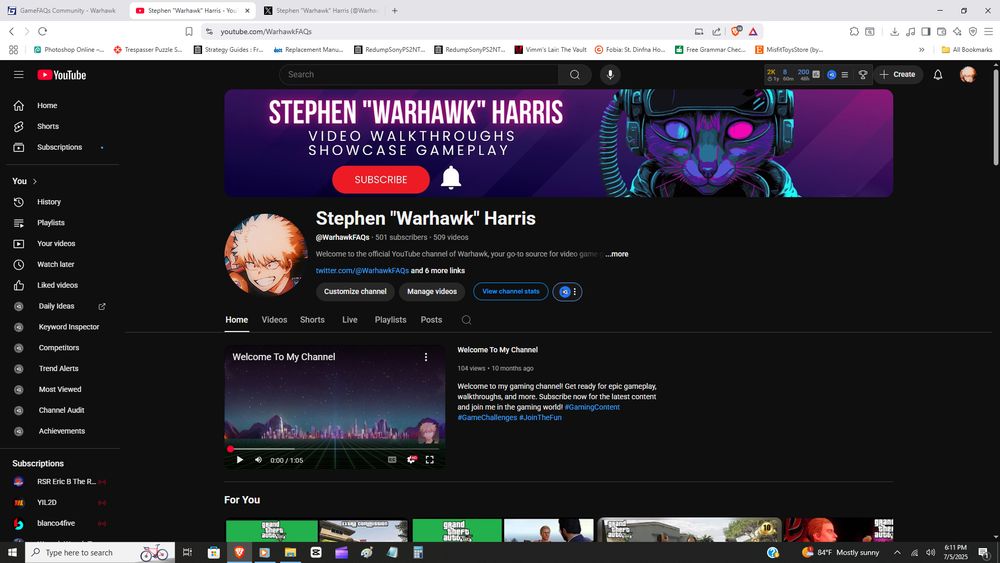Image resolution: width=1000 pixels, height=563 pixels.
Task: Switch to the Posts tab
Action: click(431, 320)
